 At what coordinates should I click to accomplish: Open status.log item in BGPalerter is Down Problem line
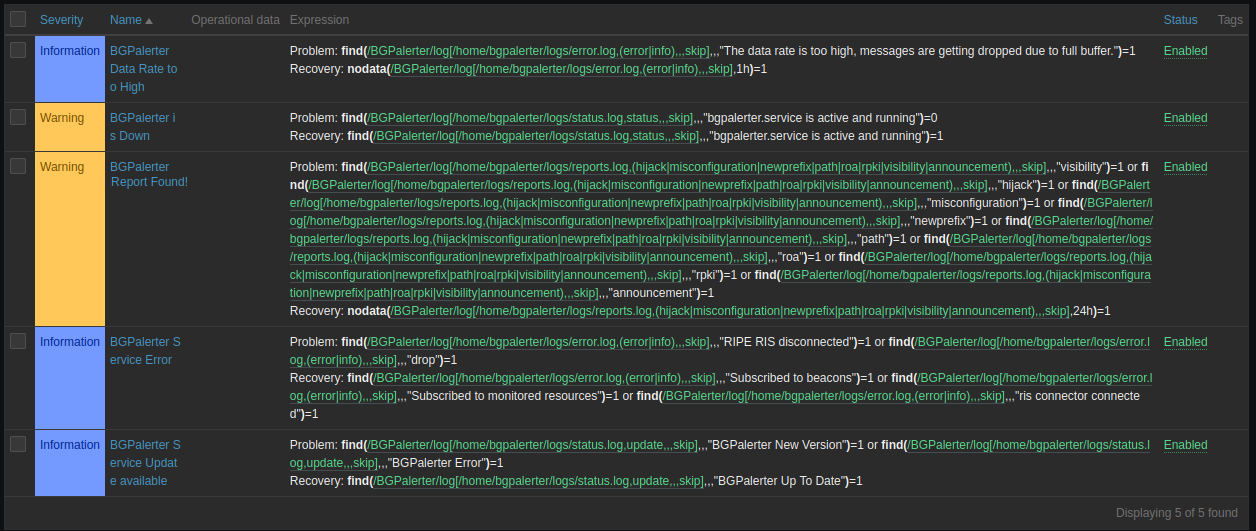point(530,118)
